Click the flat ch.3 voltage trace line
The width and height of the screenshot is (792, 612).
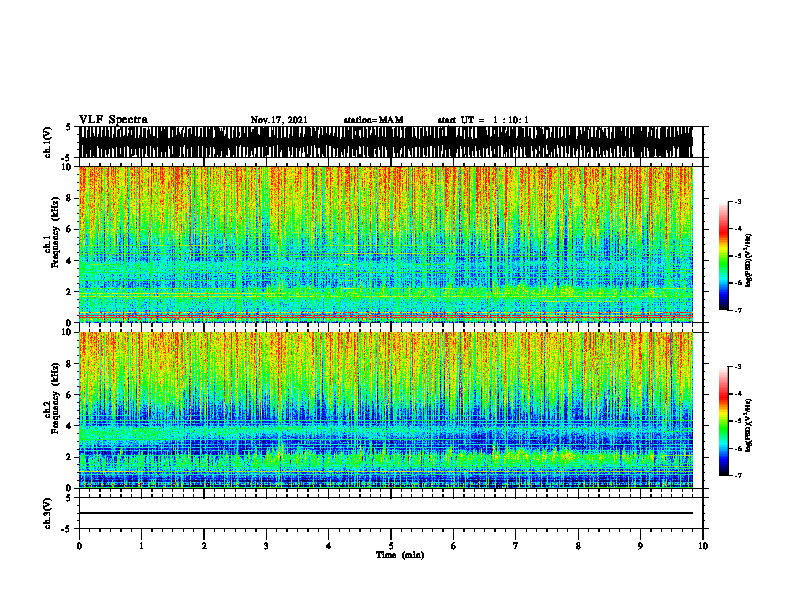pos(386,513)
